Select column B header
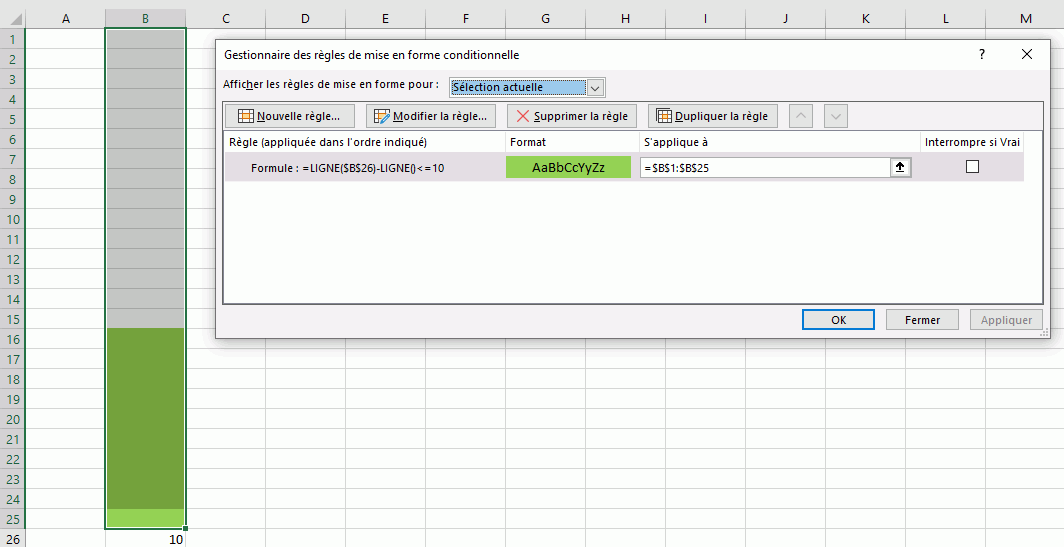1064x547 pixels. pyautogui.click(x=145, y=19)
